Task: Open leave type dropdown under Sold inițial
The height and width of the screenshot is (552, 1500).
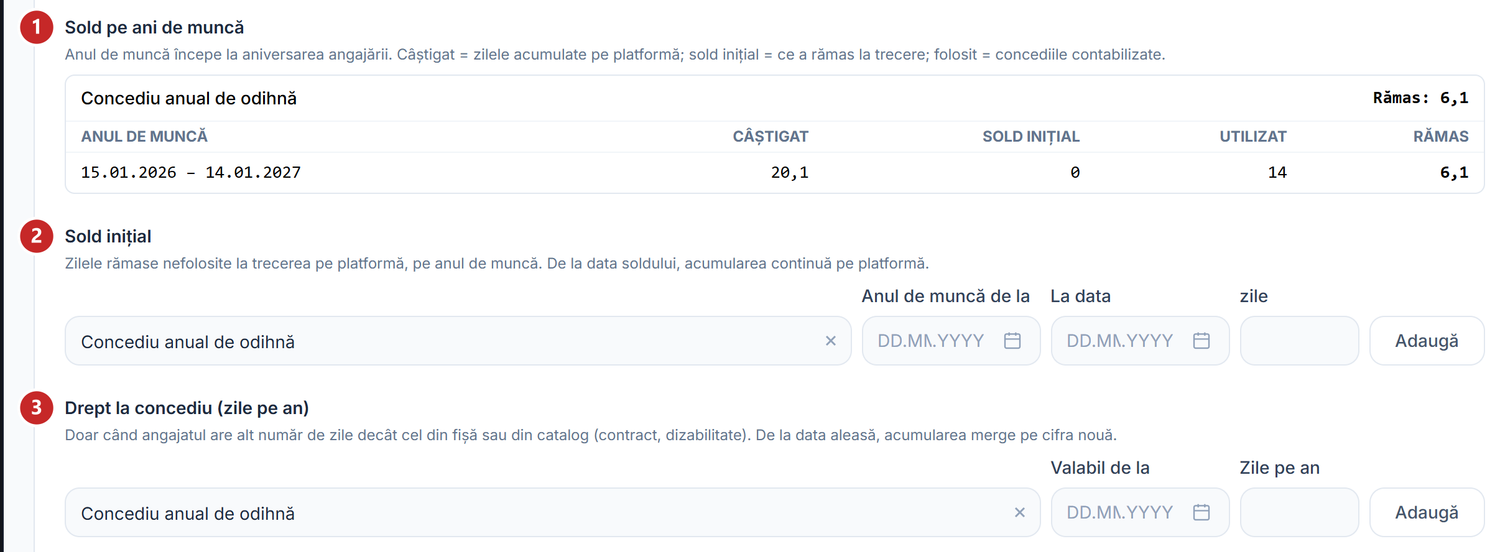Action: click(x=458, y=341)
